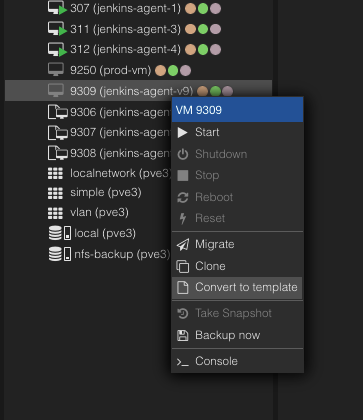This screenshot has height=420, width=363.
Task: Click orange tag dot on 307 jenkins-agent-1
Action: [190, 9]
